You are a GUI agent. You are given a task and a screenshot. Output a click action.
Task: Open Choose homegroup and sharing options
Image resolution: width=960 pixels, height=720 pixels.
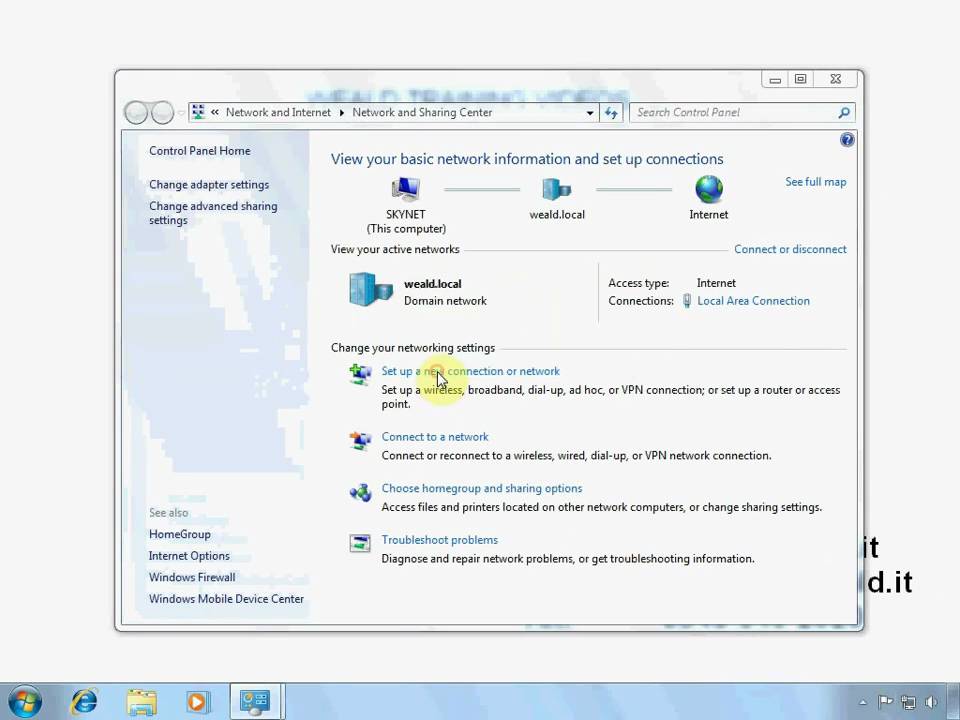click(482, 488)
